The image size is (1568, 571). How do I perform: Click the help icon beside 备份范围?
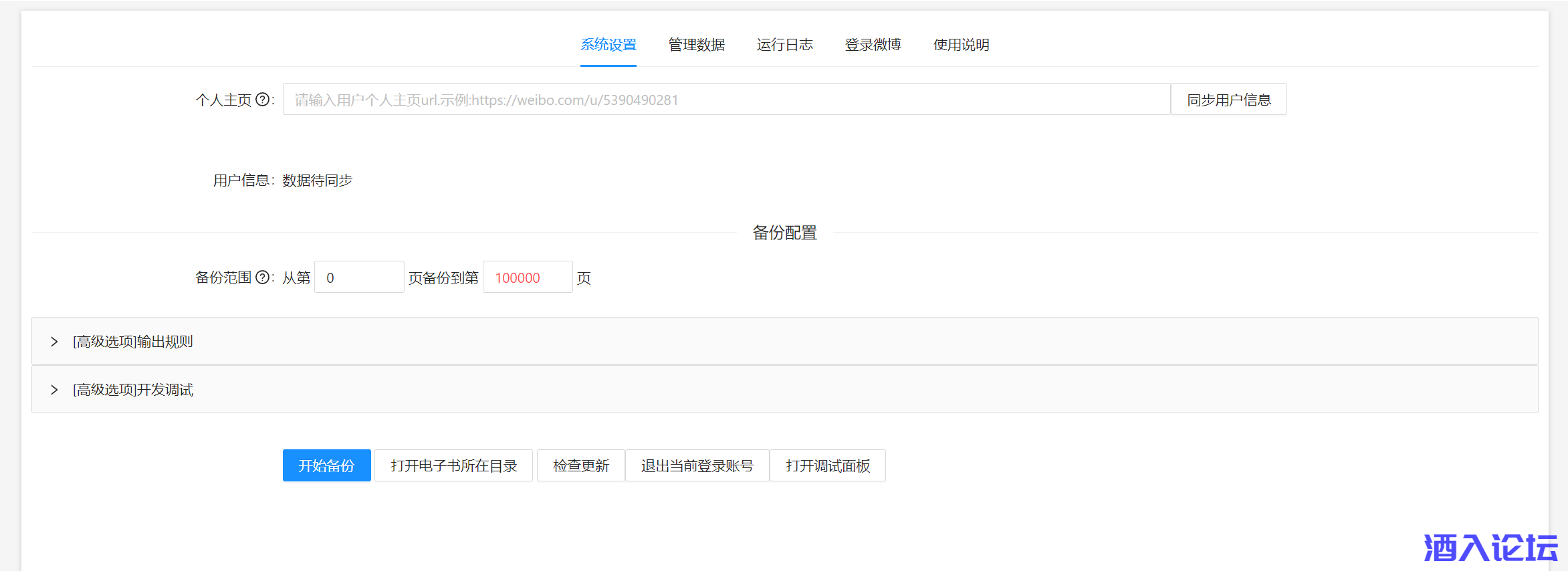click(x=263, y=277)
